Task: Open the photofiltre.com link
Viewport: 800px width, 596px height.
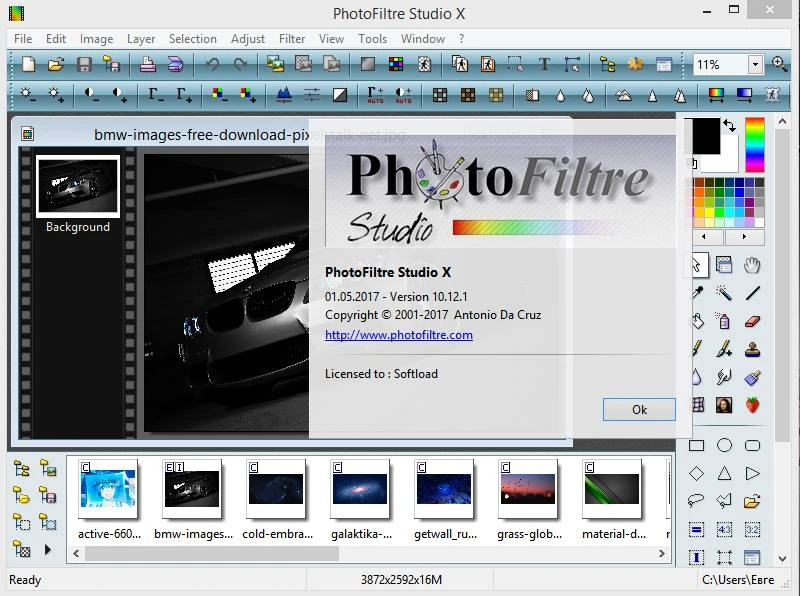Action: 398,335
